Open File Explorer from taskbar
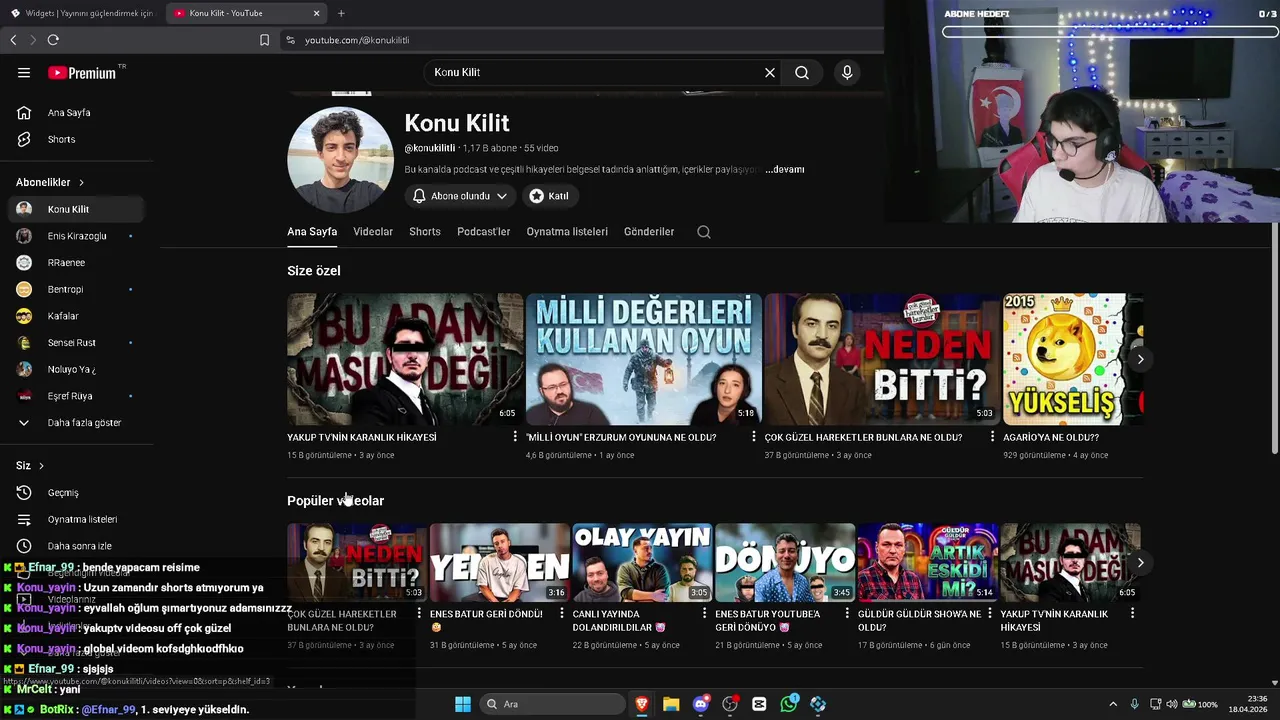This screenshot has width=1280, height=720. (671, 704)
